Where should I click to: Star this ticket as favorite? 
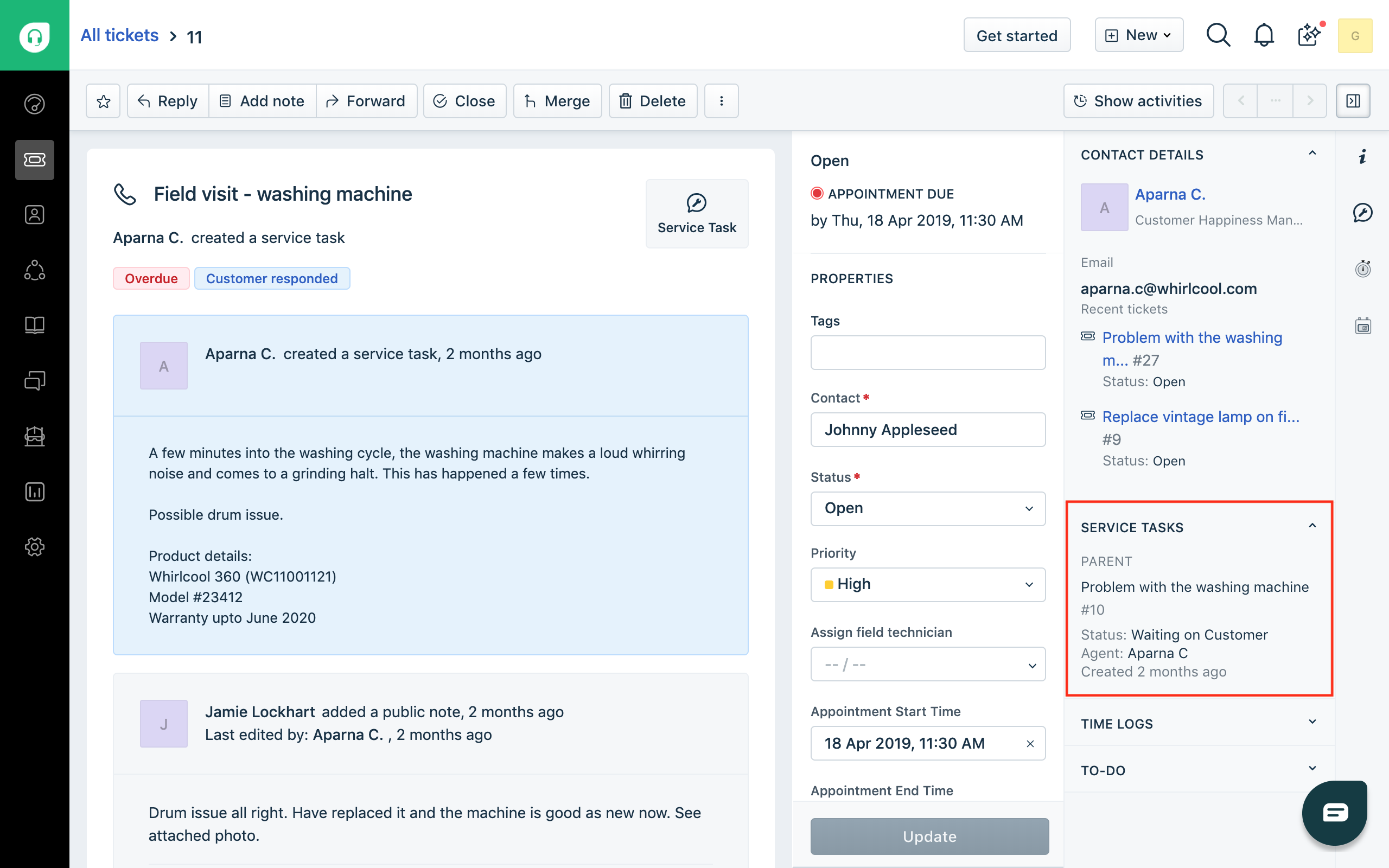[103, 100]
